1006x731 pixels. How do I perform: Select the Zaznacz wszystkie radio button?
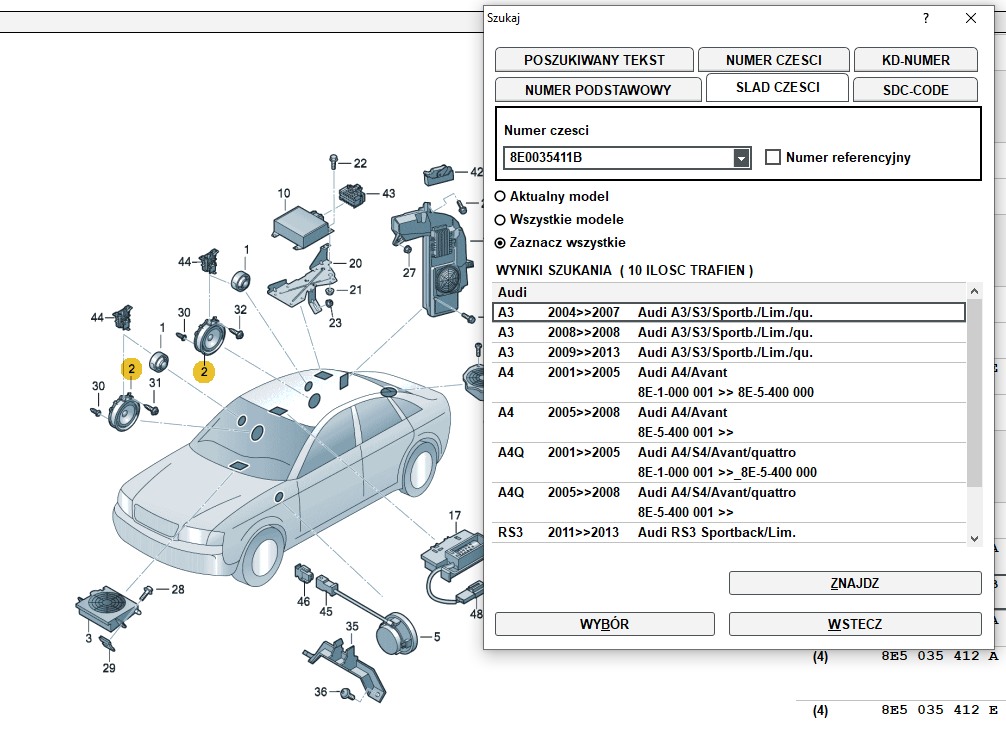click(500, 243)
